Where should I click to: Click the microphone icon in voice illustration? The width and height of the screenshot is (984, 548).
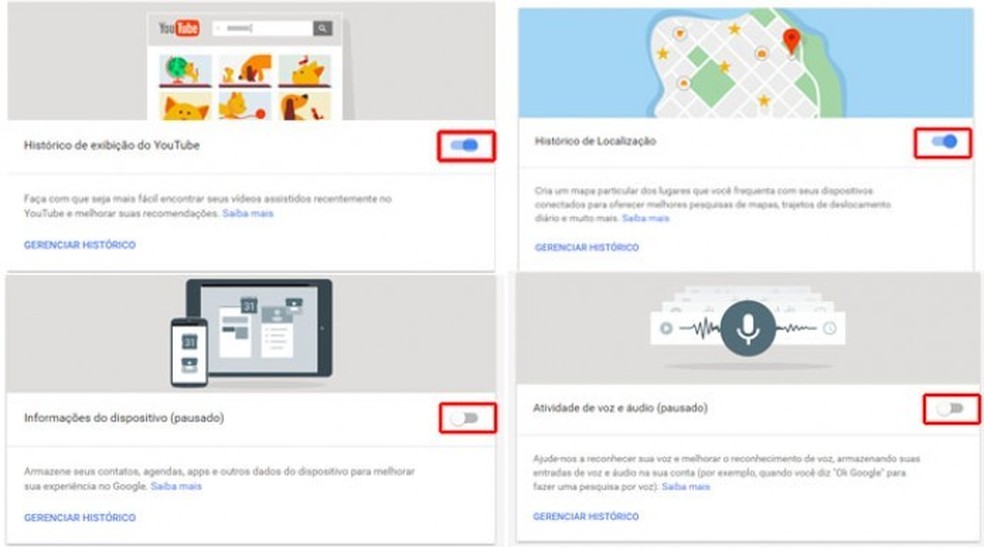tap(748, 328)
